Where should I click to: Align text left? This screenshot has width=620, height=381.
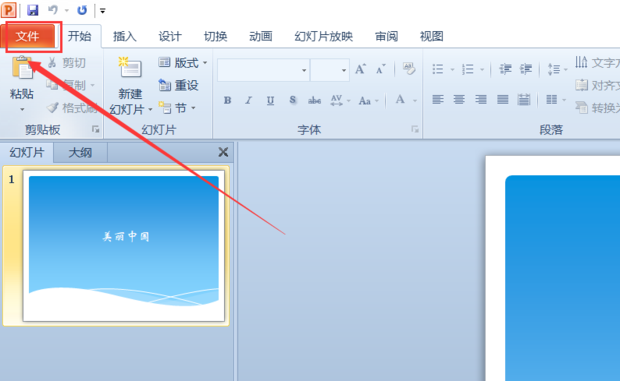(x=438, y=99)
